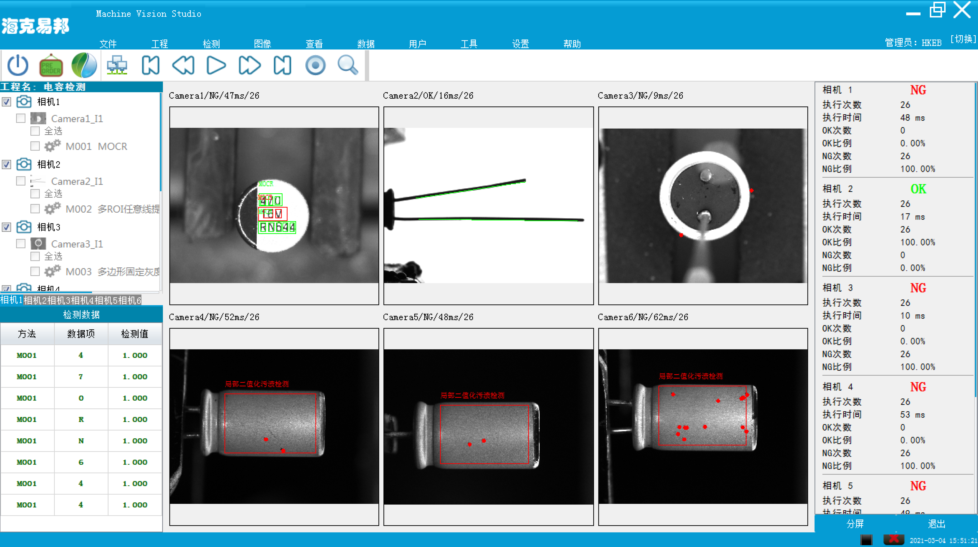Click the 分屏 split-screen button
979x547 pixels.
855,524
